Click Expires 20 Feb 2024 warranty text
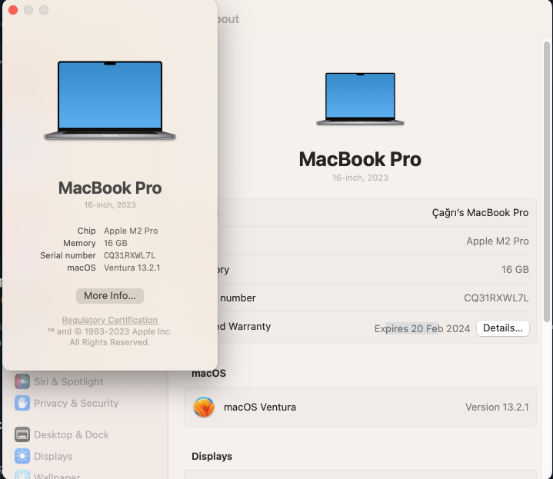 point(422,328)
